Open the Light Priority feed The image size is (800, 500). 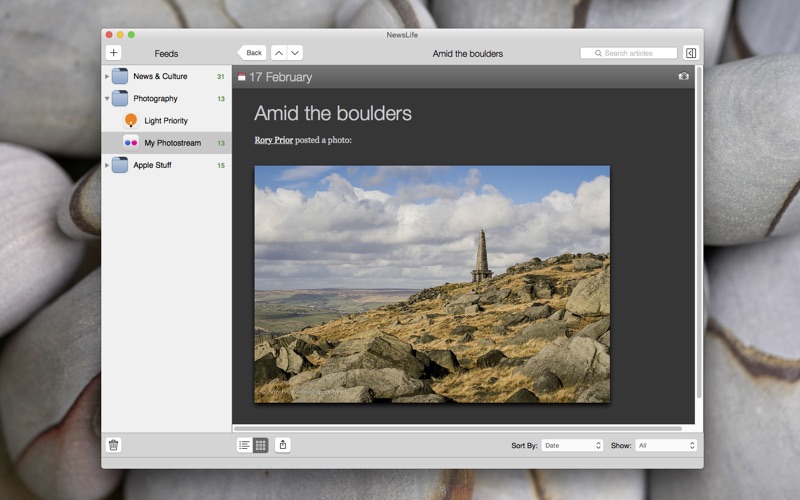(x=166, y=120)
